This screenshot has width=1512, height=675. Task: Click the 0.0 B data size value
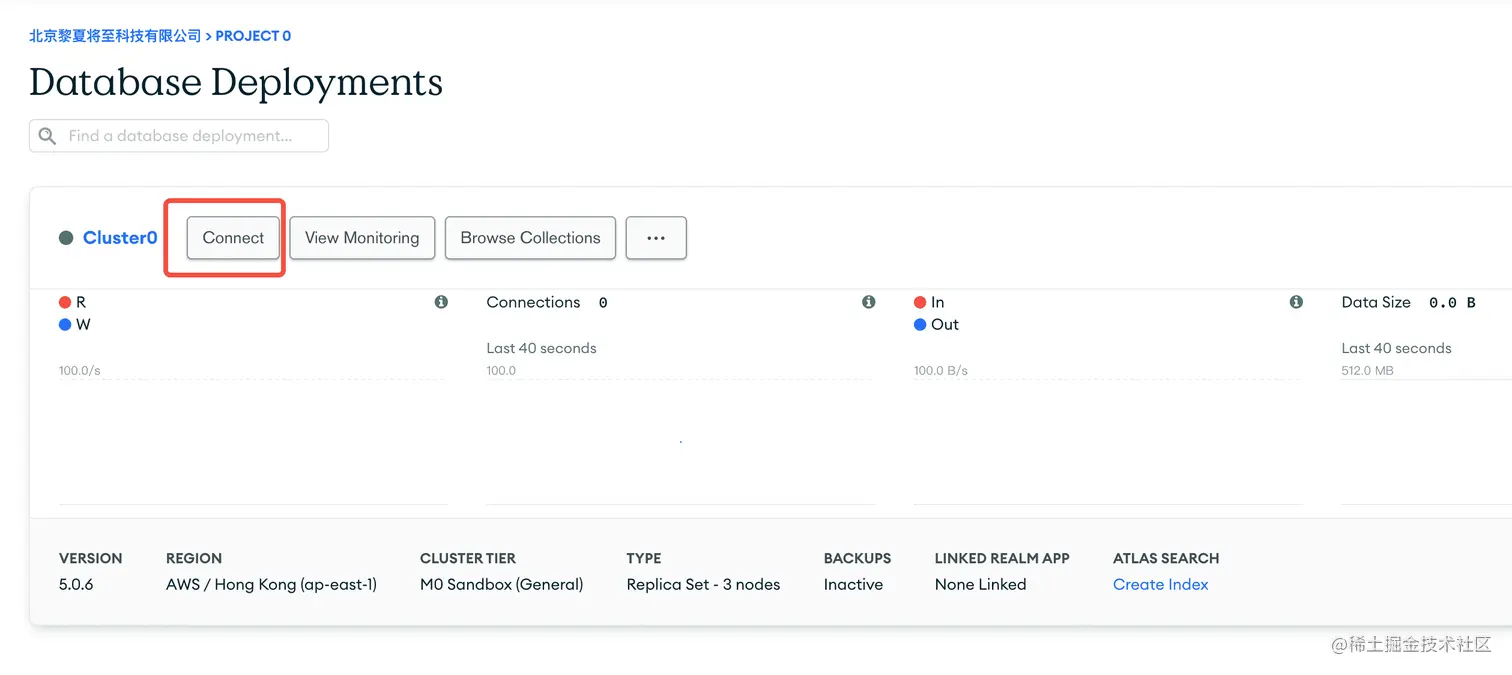point(1452,302)
